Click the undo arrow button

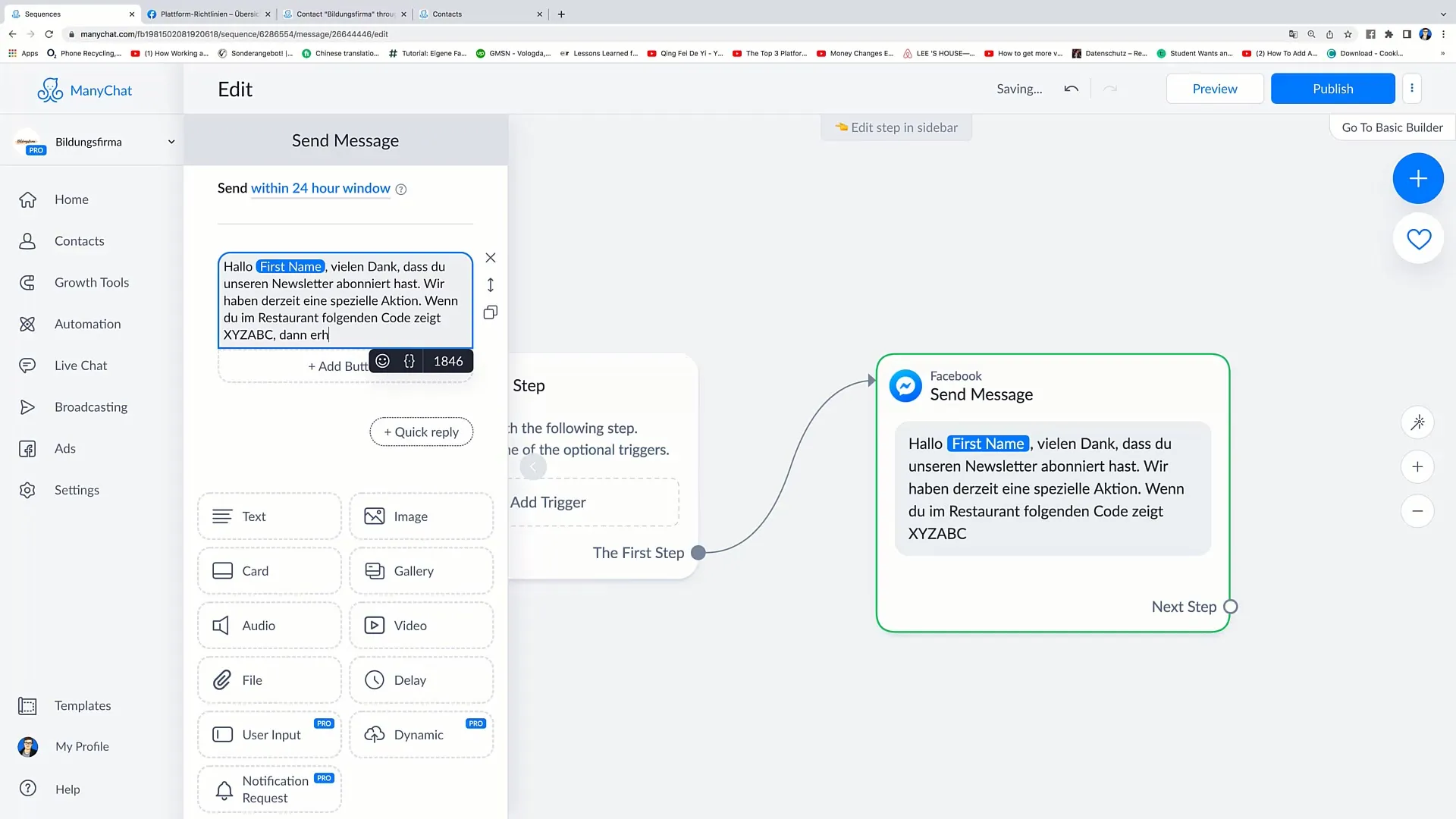[x=1069, y=89]
